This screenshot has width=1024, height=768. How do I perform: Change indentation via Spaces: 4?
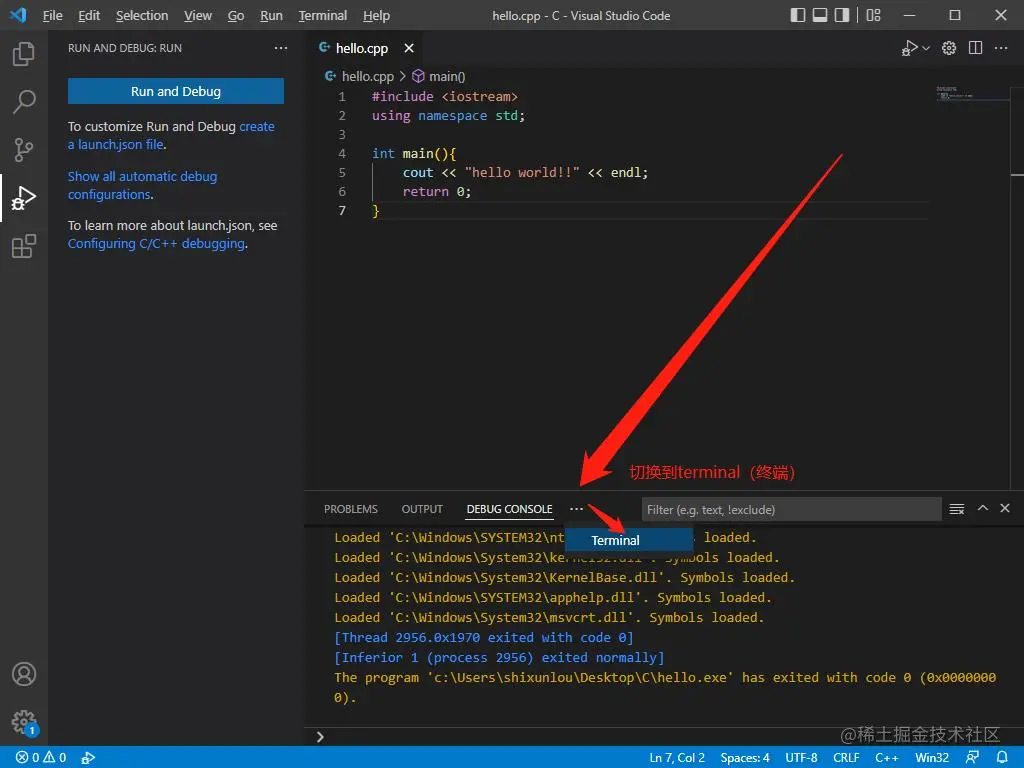(x=745, y=758)
